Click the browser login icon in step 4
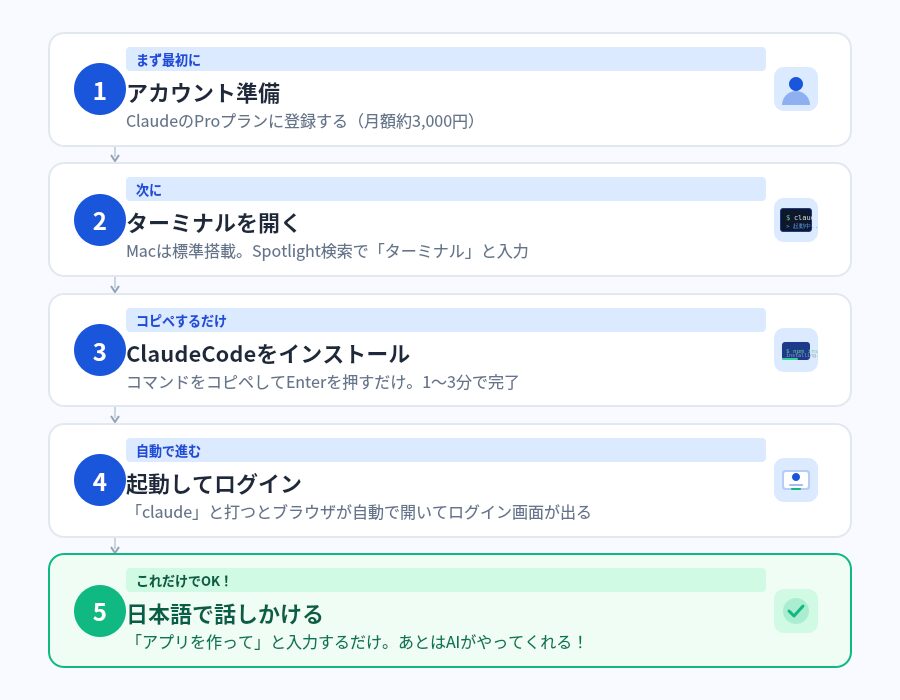Image resolution: width=900 pixels, height=700 pixels. pyautogui.click(x=795, y=480)
